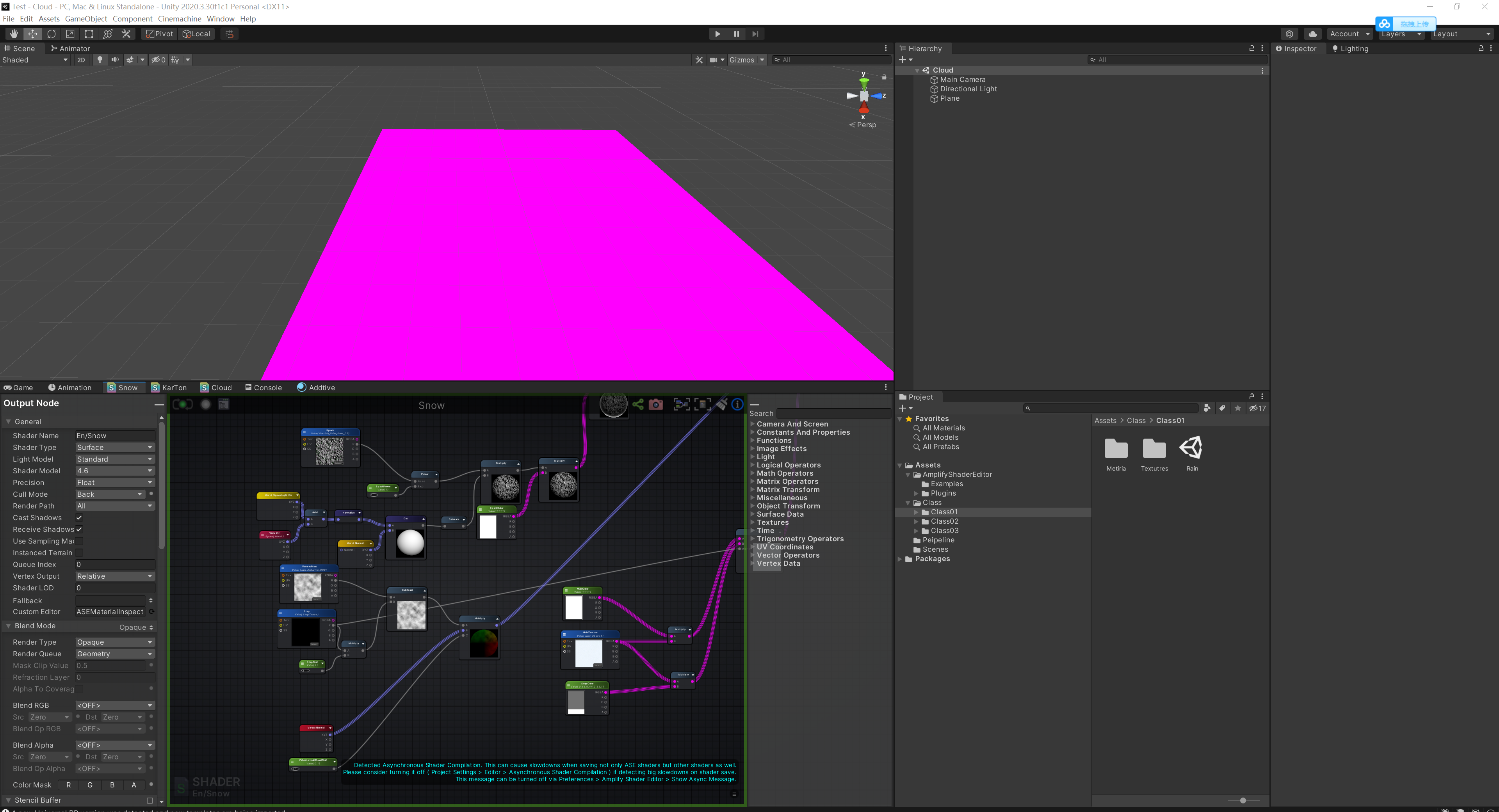This screenshot has height=812, width=1499.
Task: Select the Rect tool
Action: tap(89, 34)
